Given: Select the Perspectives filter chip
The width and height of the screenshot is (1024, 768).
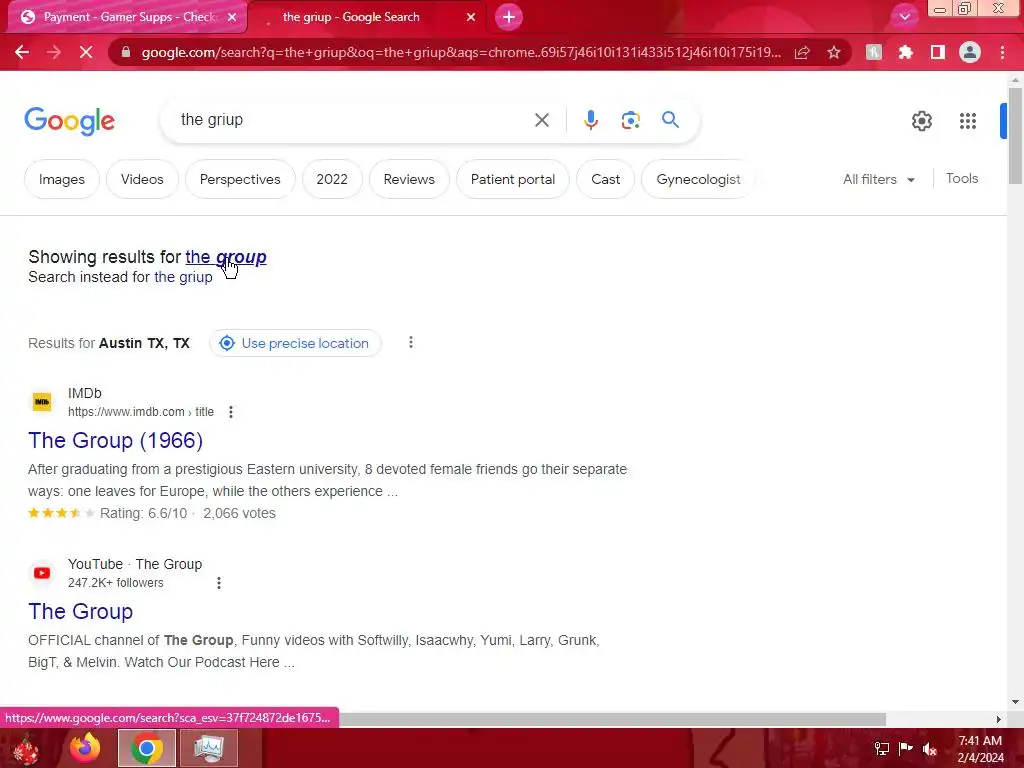Looking at the screenshot, I should (x=240, y=179).
